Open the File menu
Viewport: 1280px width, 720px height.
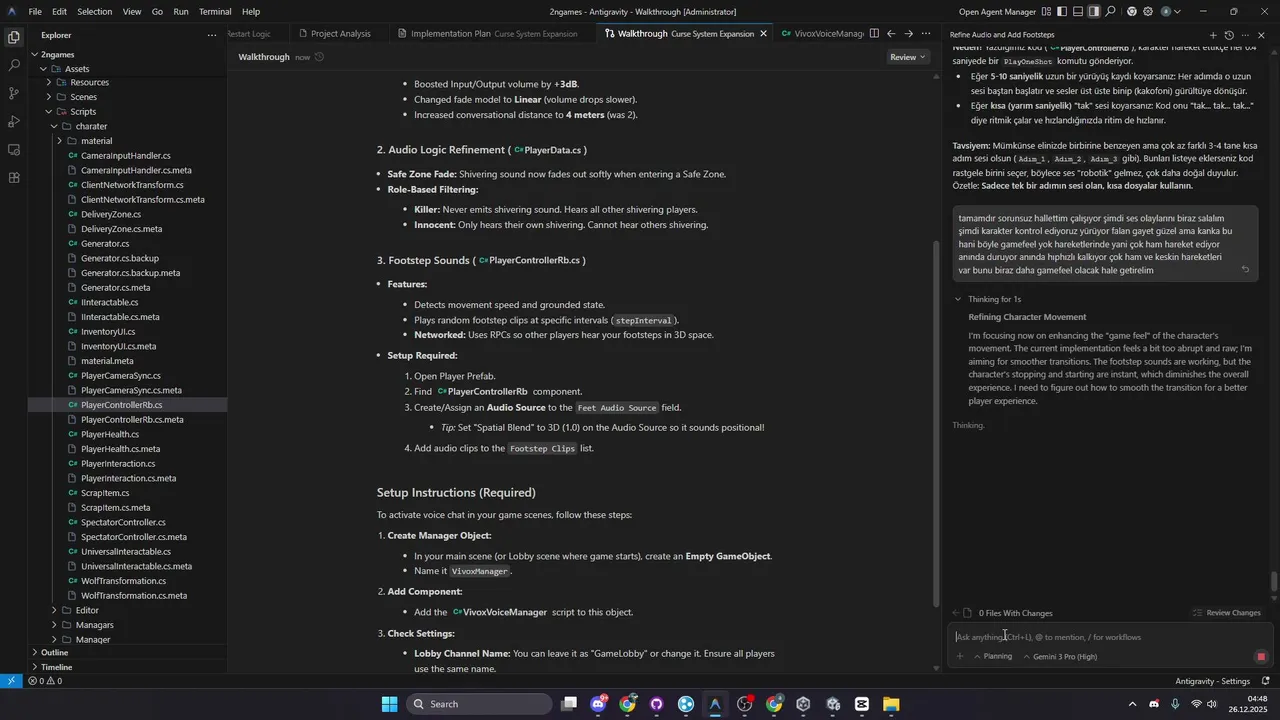35,12
